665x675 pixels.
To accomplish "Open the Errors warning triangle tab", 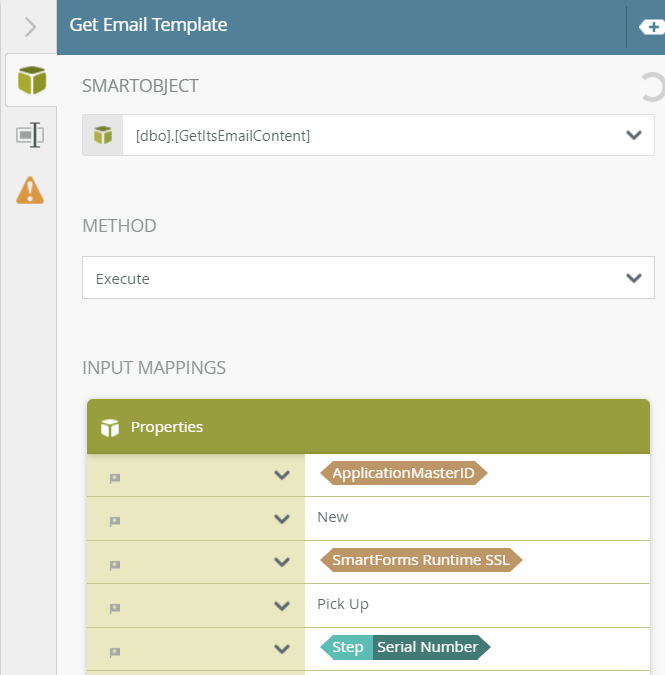I will coord(30,190).
